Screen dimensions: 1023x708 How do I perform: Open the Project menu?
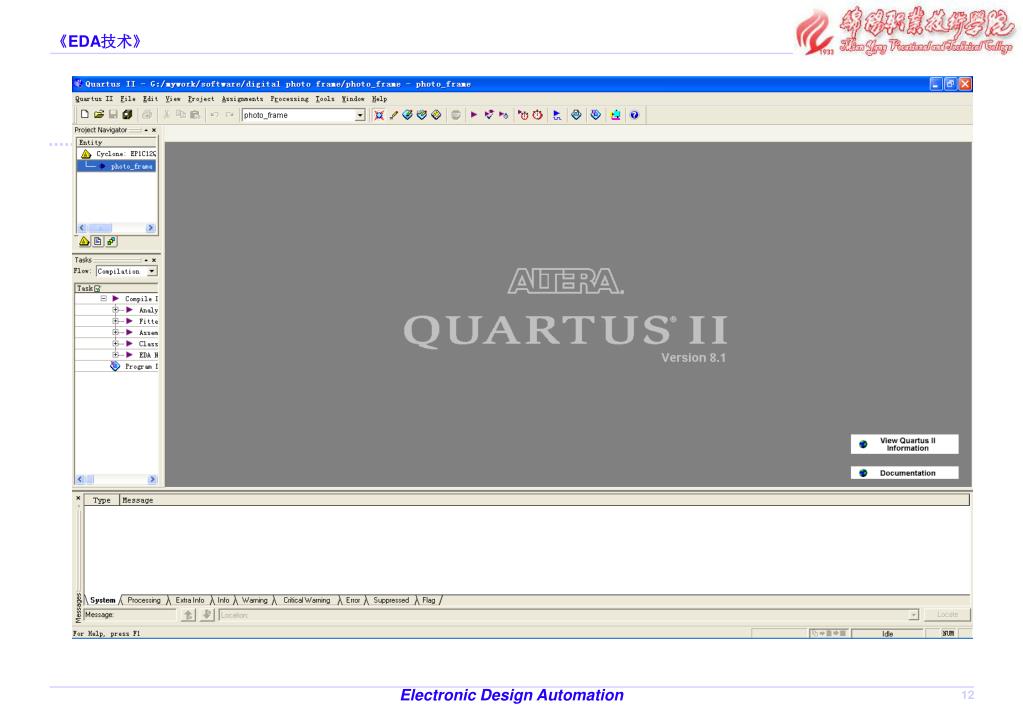[x=201, y=99]
